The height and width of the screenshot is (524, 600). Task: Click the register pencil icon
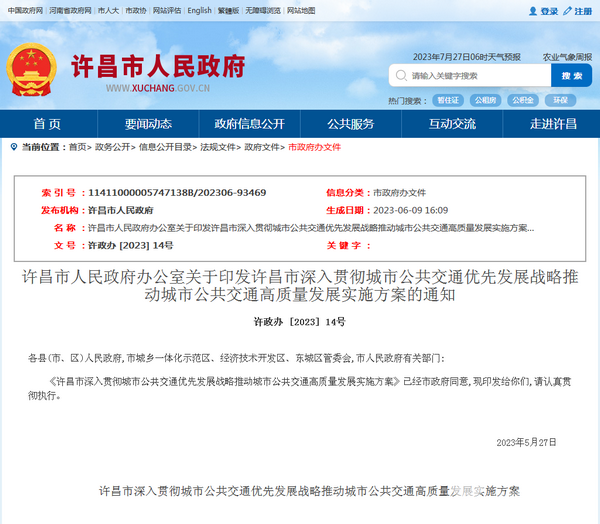[566, 11]
